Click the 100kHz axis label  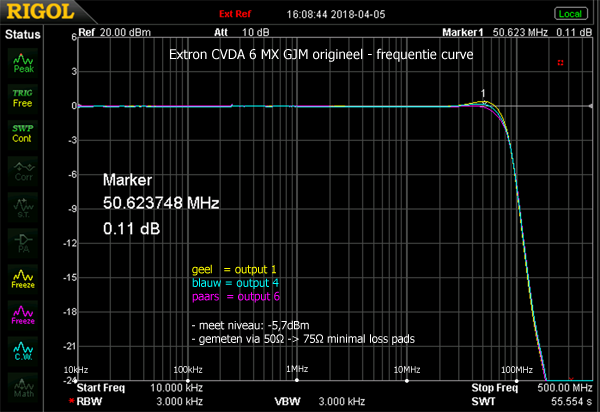[x=188, y=370]
